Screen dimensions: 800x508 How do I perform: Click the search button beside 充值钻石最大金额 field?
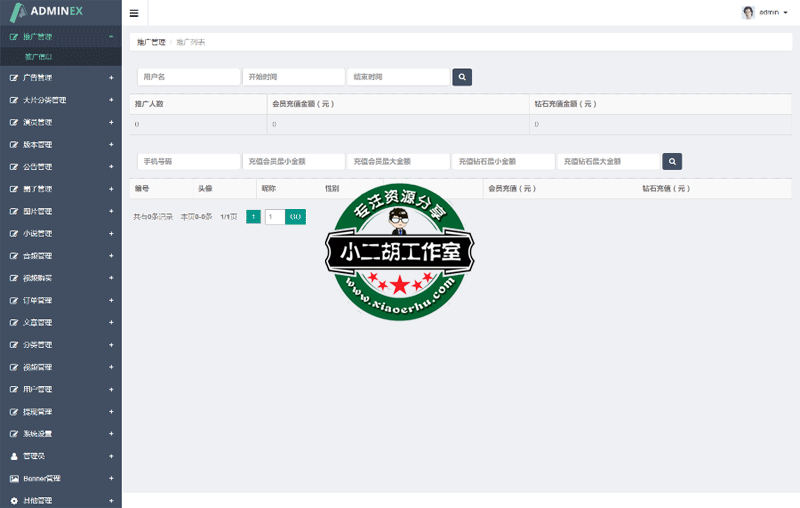672,161
